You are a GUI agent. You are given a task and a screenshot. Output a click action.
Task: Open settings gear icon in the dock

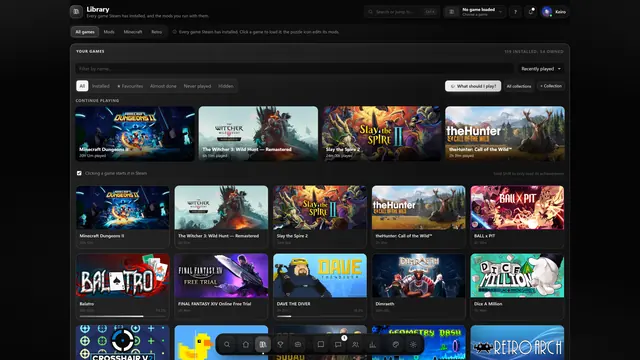tap(413, 344)
